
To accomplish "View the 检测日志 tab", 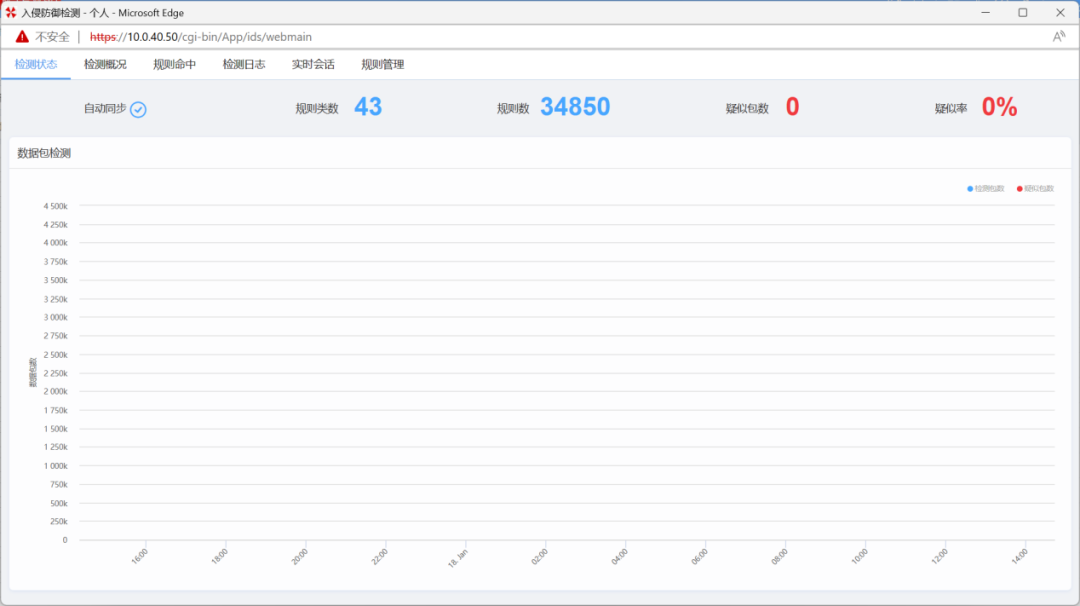I will point(244,65).
